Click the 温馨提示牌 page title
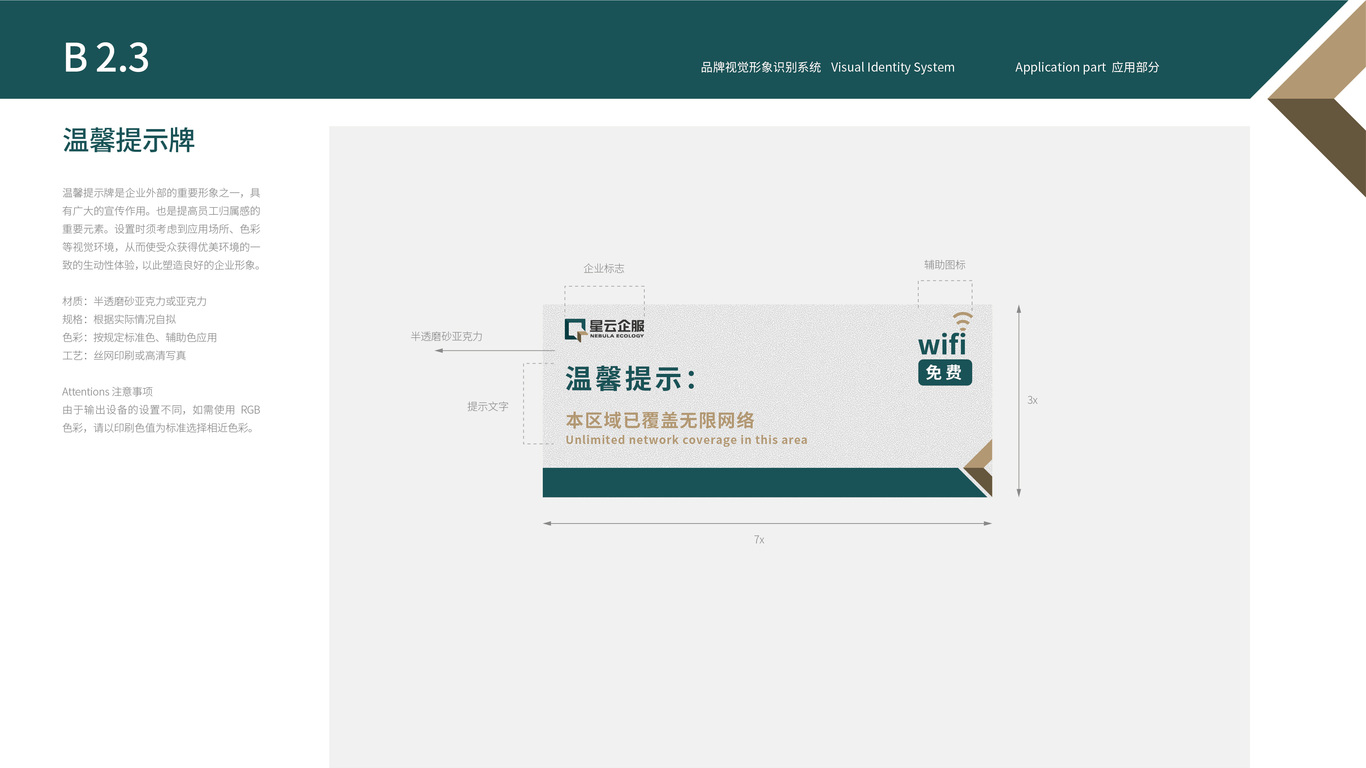Viewport: 1366px width, 768px height. 129,140
